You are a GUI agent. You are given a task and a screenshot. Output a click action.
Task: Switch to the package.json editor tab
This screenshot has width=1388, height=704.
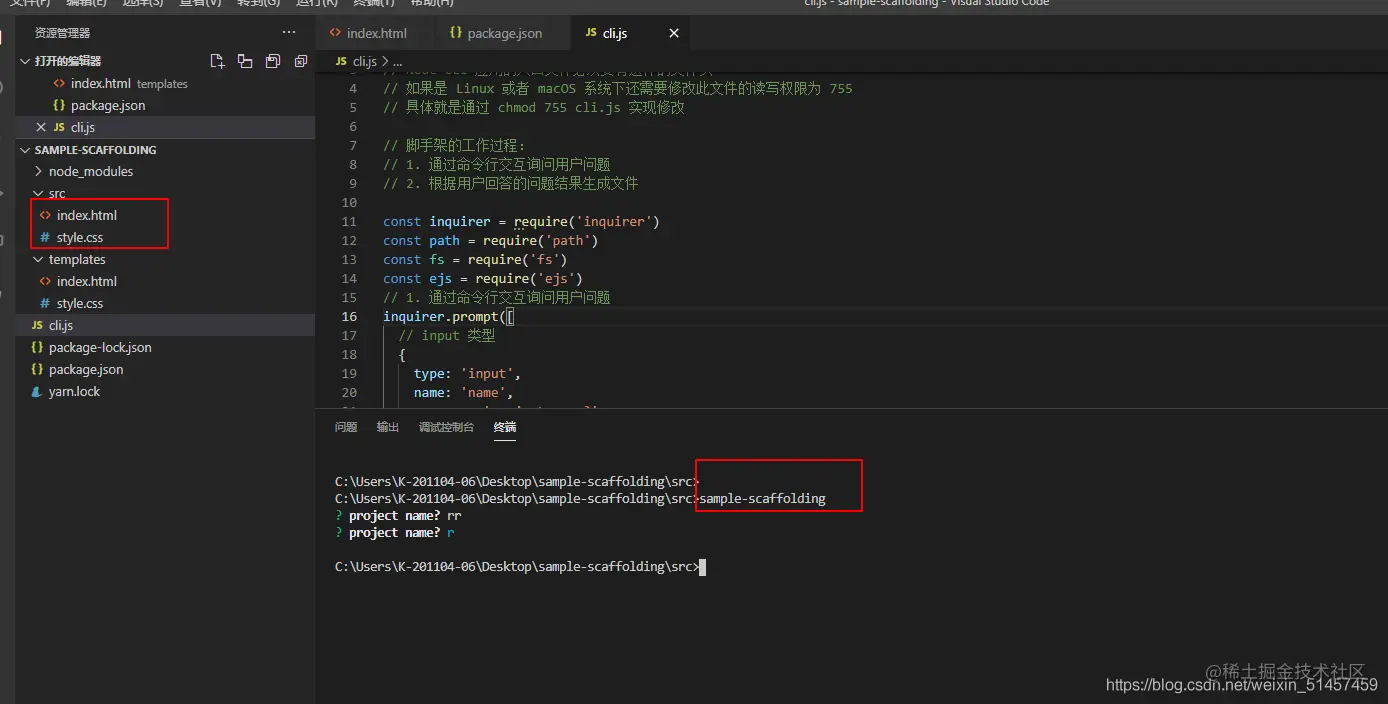point(505,33)
